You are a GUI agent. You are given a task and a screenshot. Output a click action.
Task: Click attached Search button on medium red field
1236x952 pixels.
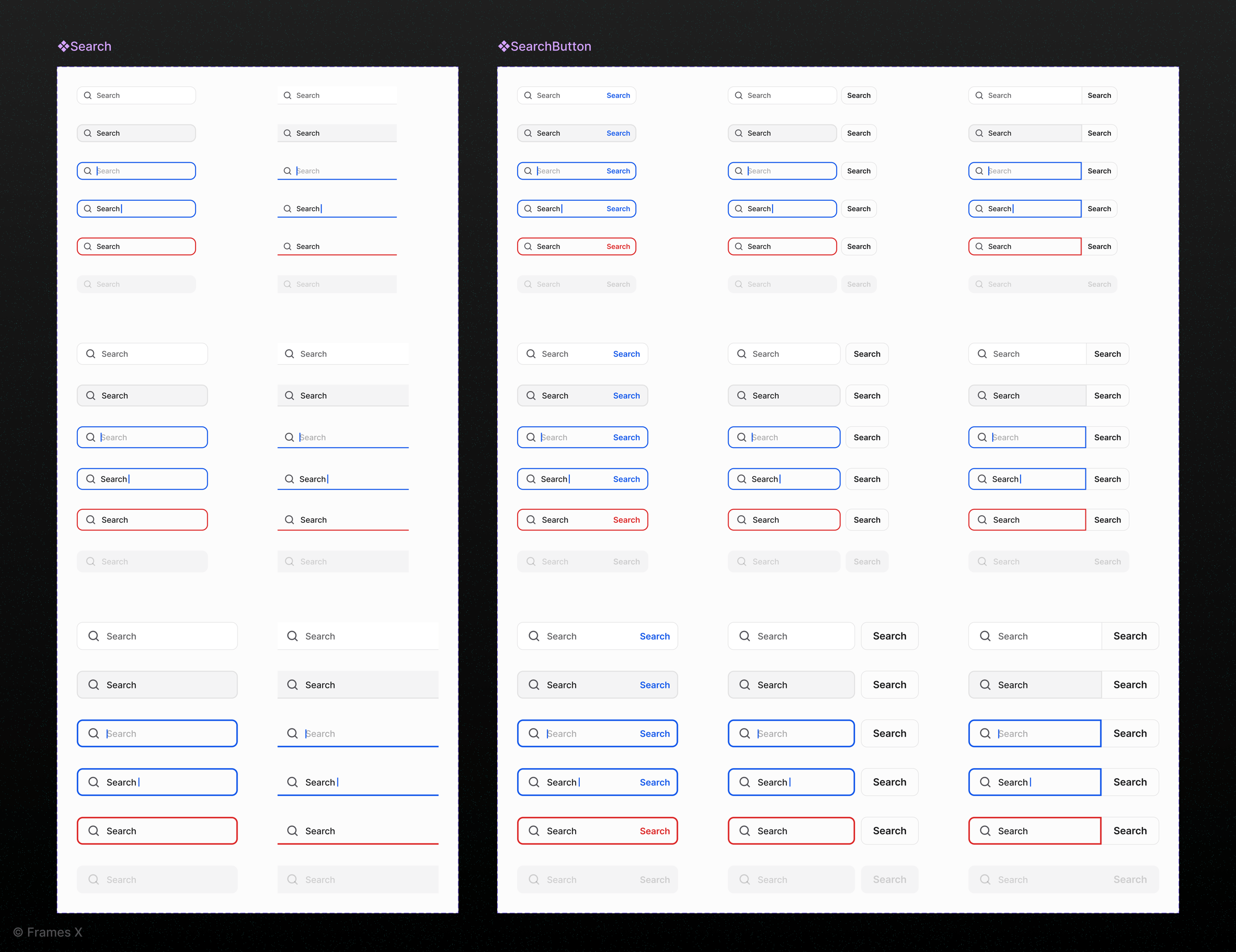1108,519
